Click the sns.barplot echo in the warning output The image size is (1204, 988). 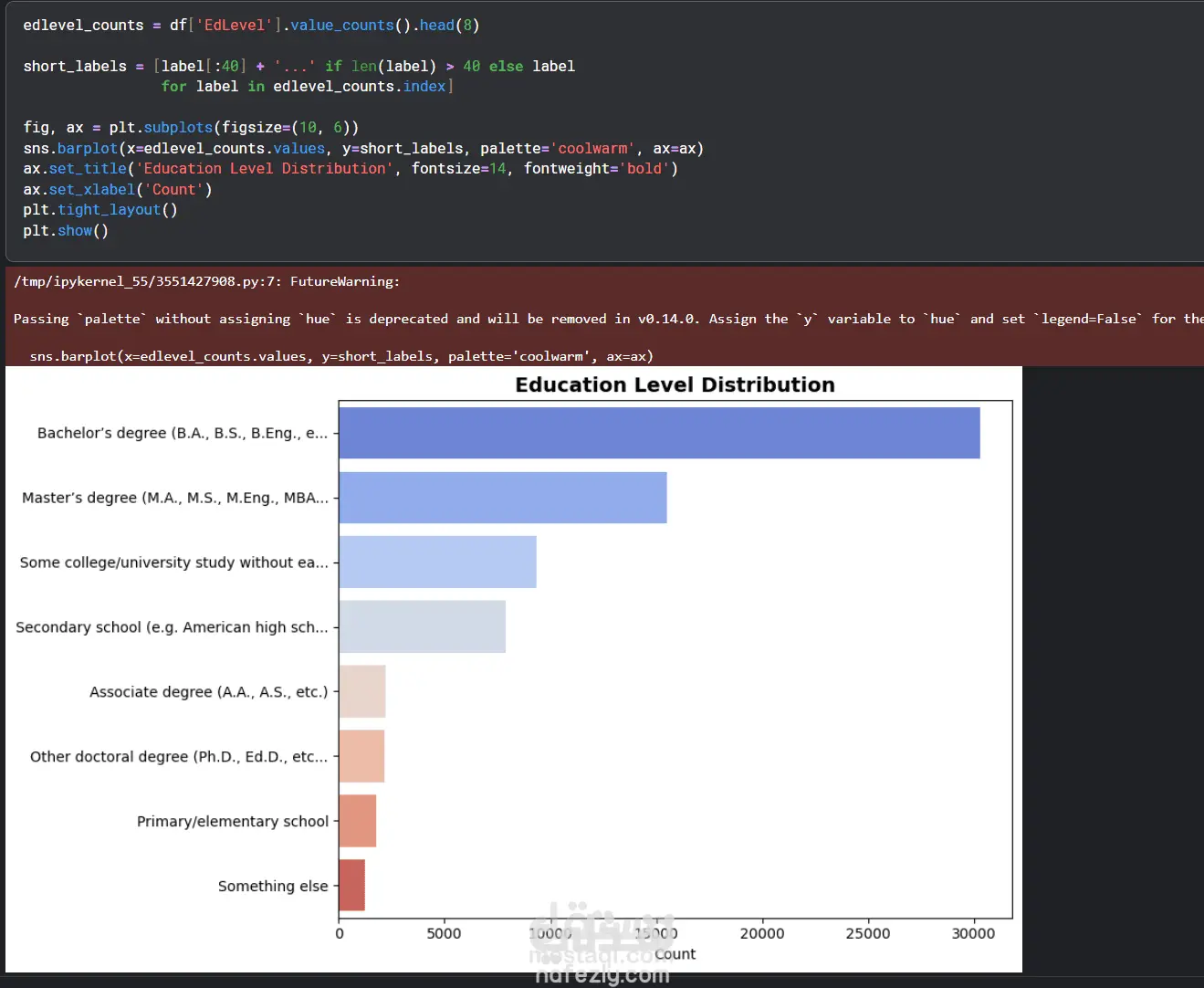(x=341, y=356)
